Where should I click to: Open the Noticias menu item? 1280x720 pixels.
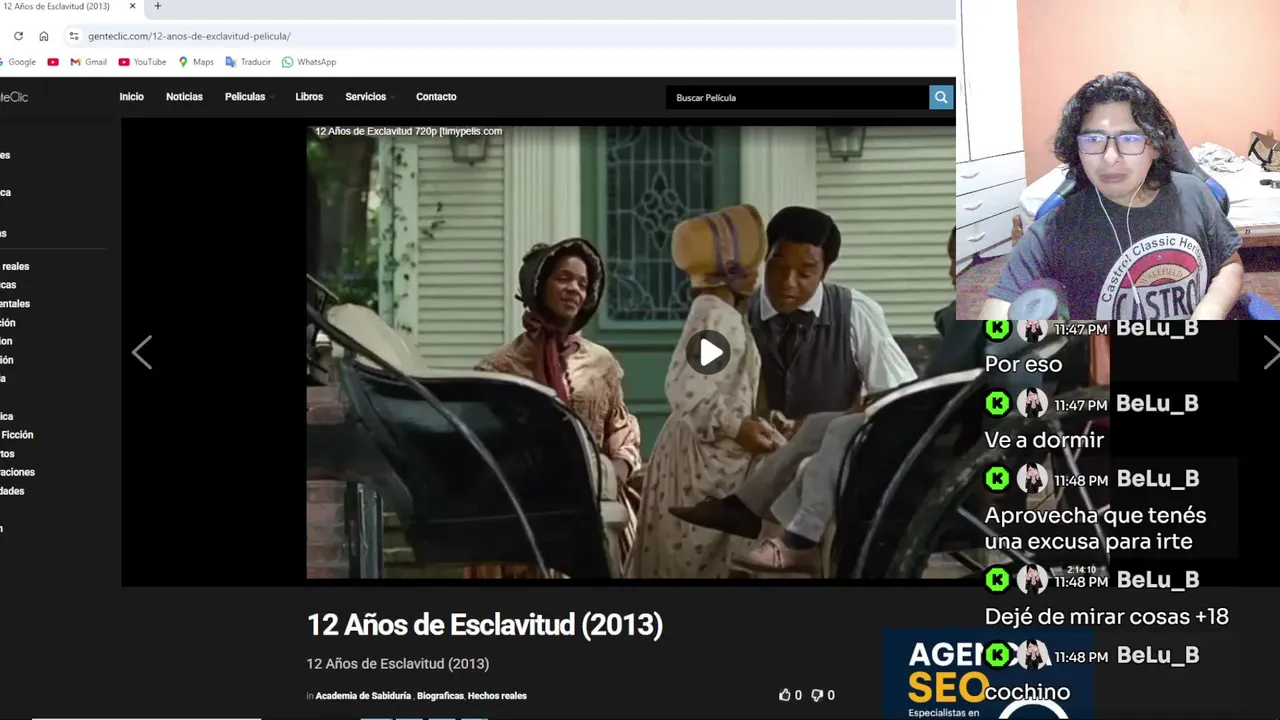184,97
